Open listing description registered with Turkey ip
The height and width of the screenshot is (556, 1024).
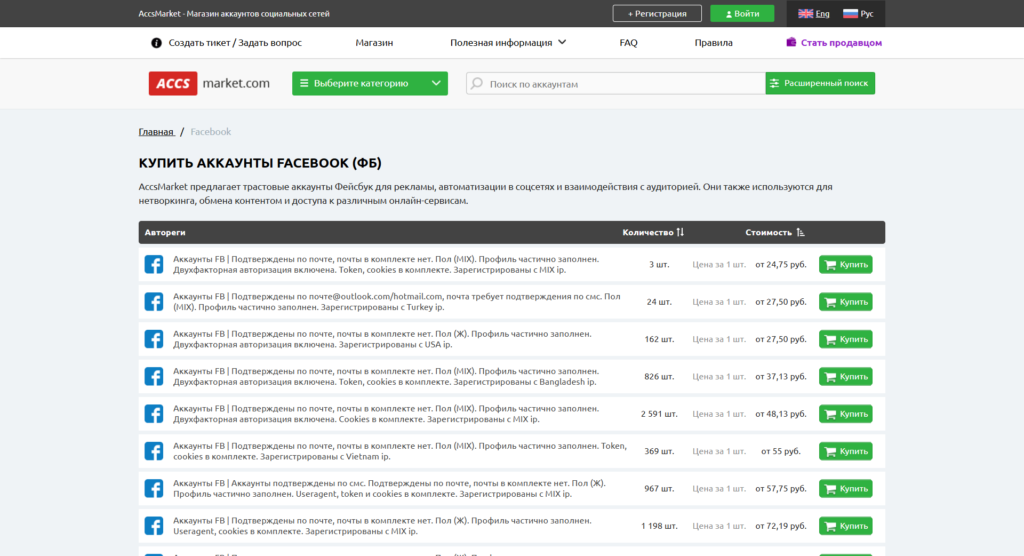point(397,301)
